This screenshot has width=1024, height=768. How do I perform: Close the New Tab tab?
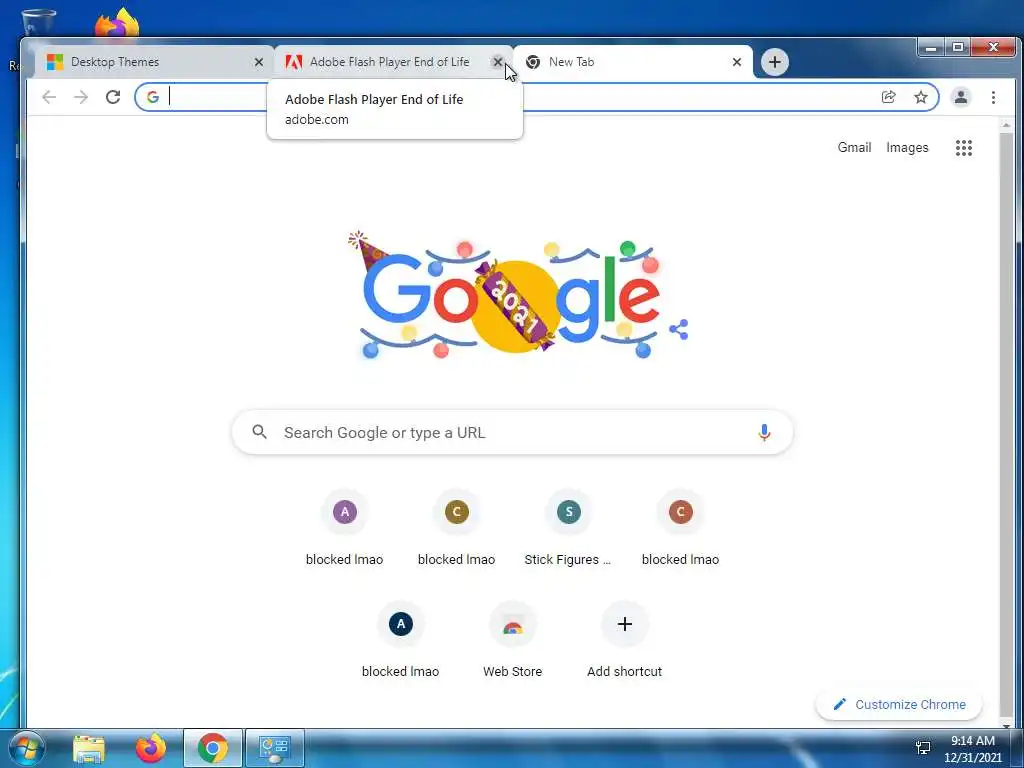click(x=737, y=62)
